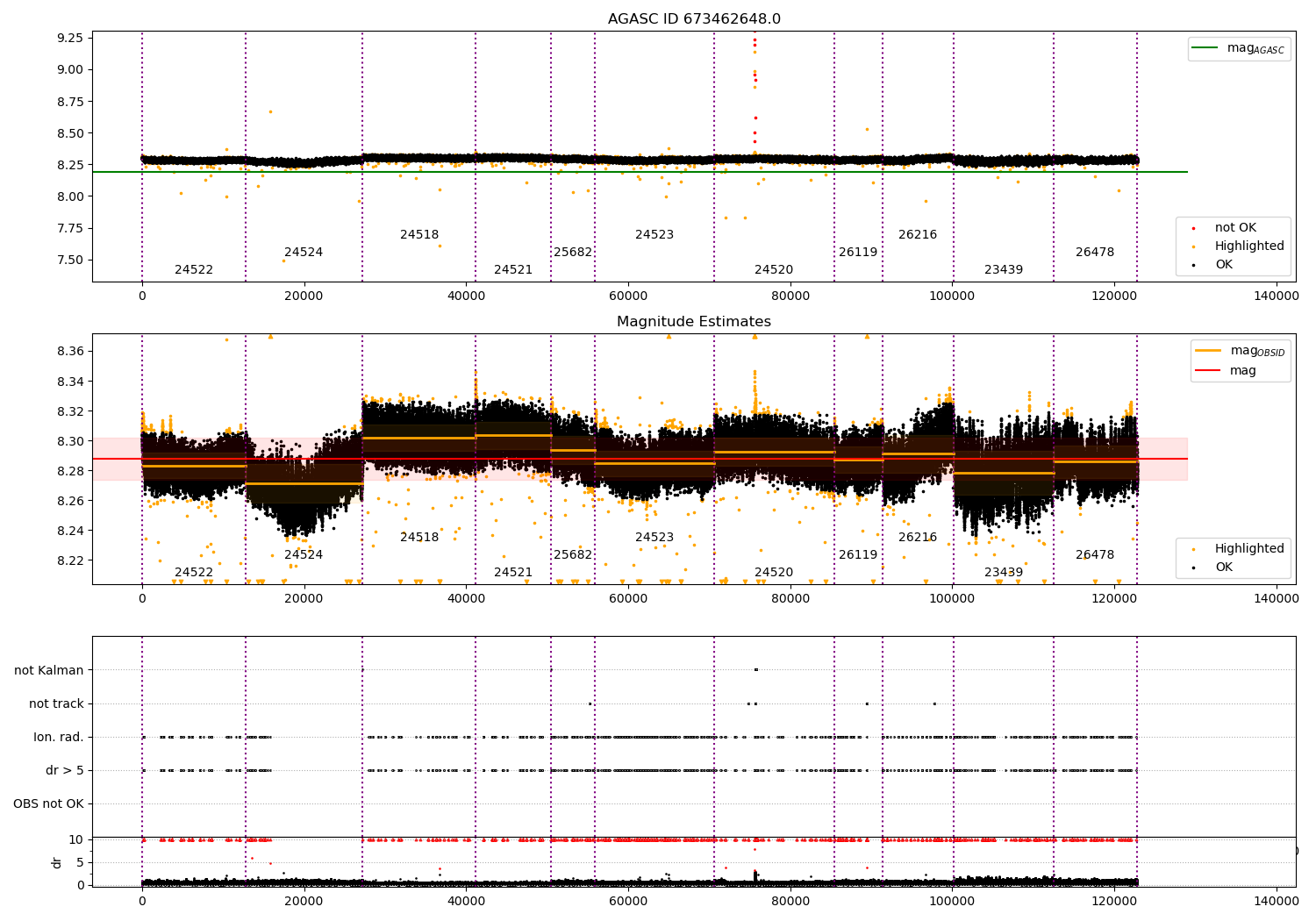Screen dimensions: 1316x921
Task: Click 'Highlighted' legend entry in Magnitude Estimates plot
Action: (x=1238, y=549)
